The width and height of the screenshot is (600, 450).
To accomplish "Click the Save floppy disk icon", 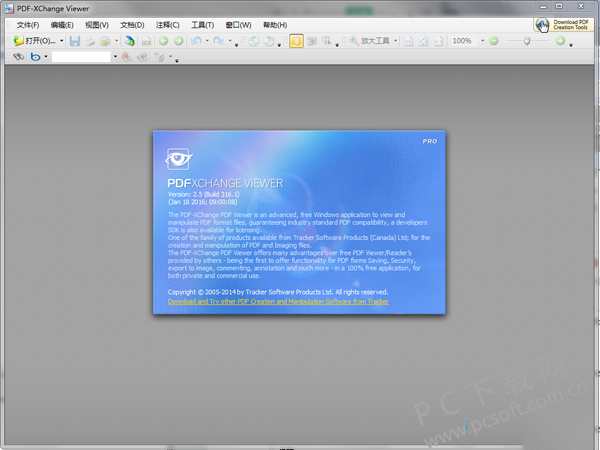I will click(x=75, y=41).
